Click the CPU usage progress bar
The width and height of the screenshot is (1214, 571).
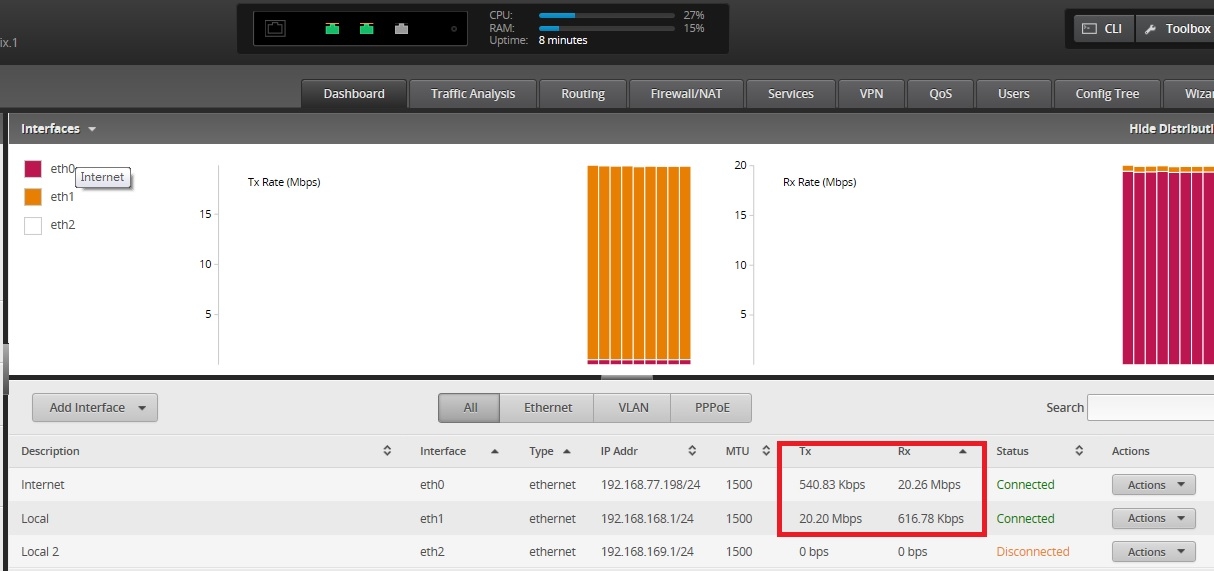pyautogui.click(x=606, y=16)
